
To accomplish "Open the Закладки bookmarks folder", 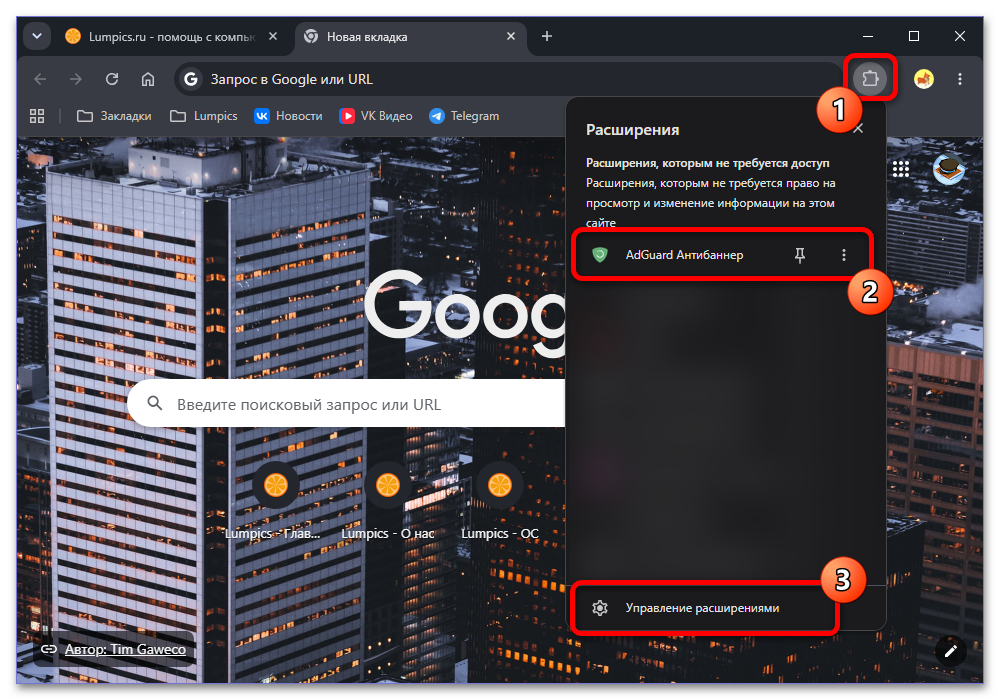I will tap(114, 116).
